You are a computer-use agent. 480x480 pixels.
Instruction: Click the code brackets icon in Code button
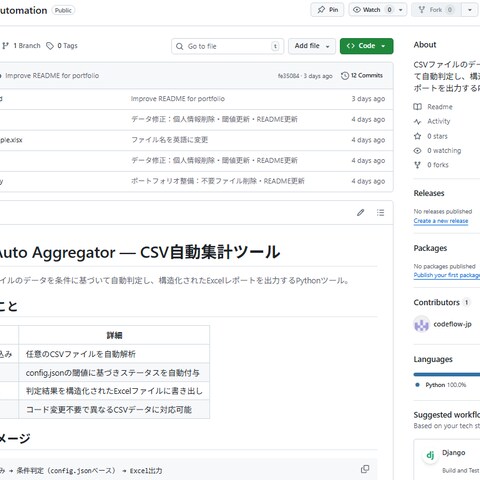350,46
